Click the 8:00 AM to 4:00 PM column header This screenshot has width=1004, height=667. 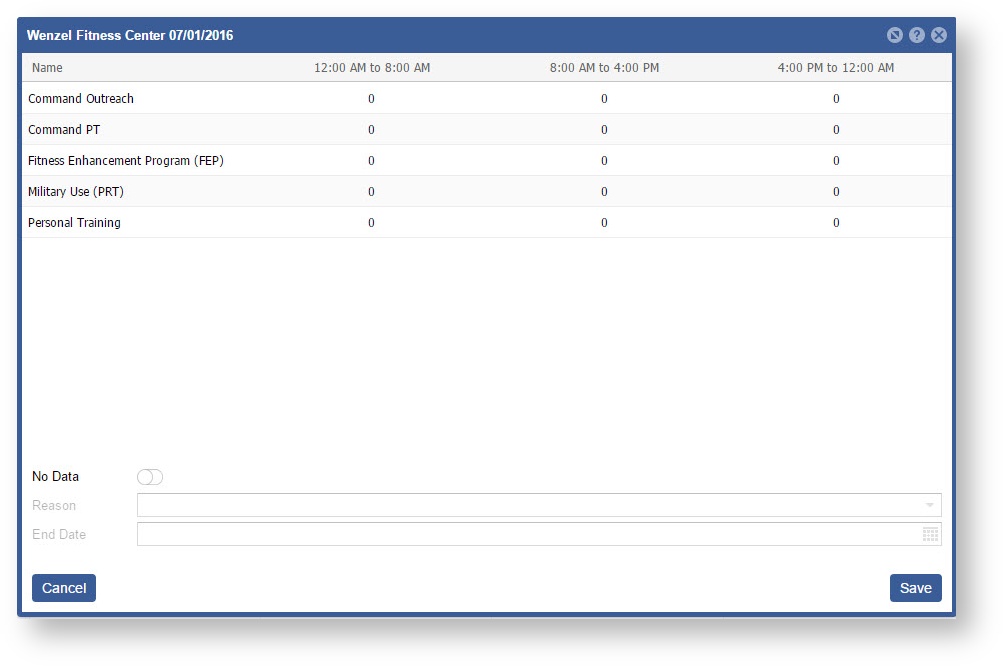tap(604, 68)
